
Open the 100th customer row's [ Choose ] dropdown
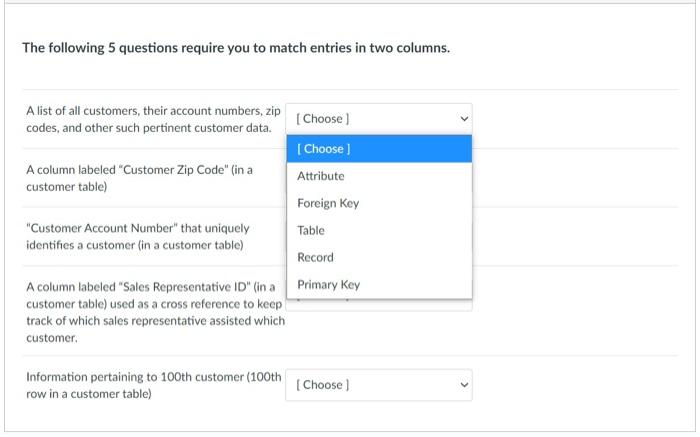[379, 385]
